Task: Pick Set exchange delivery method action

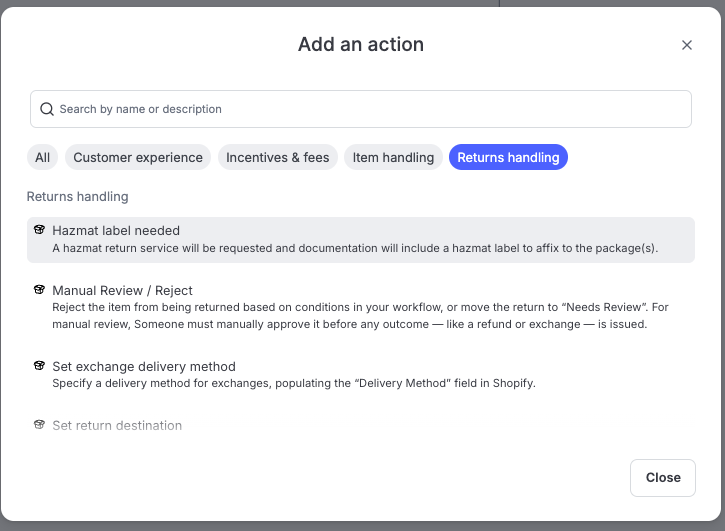Action: click(x=143, y=366)
